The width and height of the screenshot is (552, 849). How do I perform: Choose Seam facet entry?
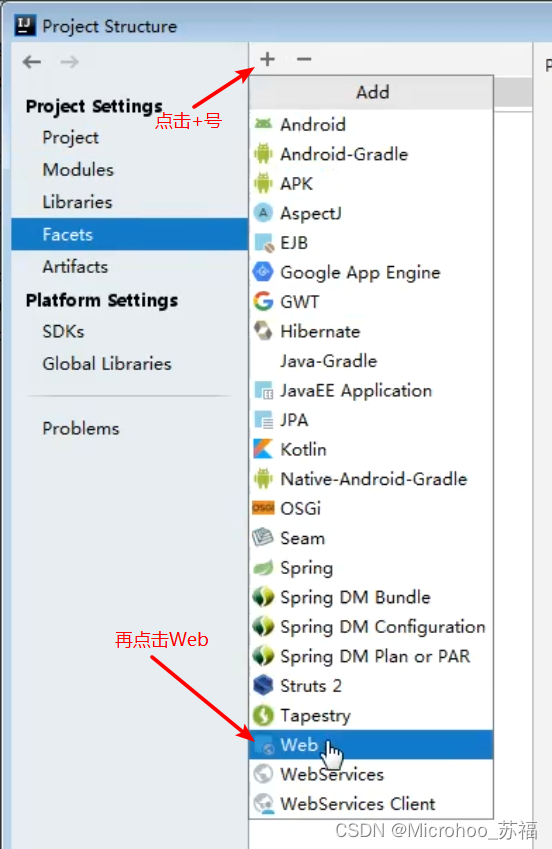[x=371, y=538]
